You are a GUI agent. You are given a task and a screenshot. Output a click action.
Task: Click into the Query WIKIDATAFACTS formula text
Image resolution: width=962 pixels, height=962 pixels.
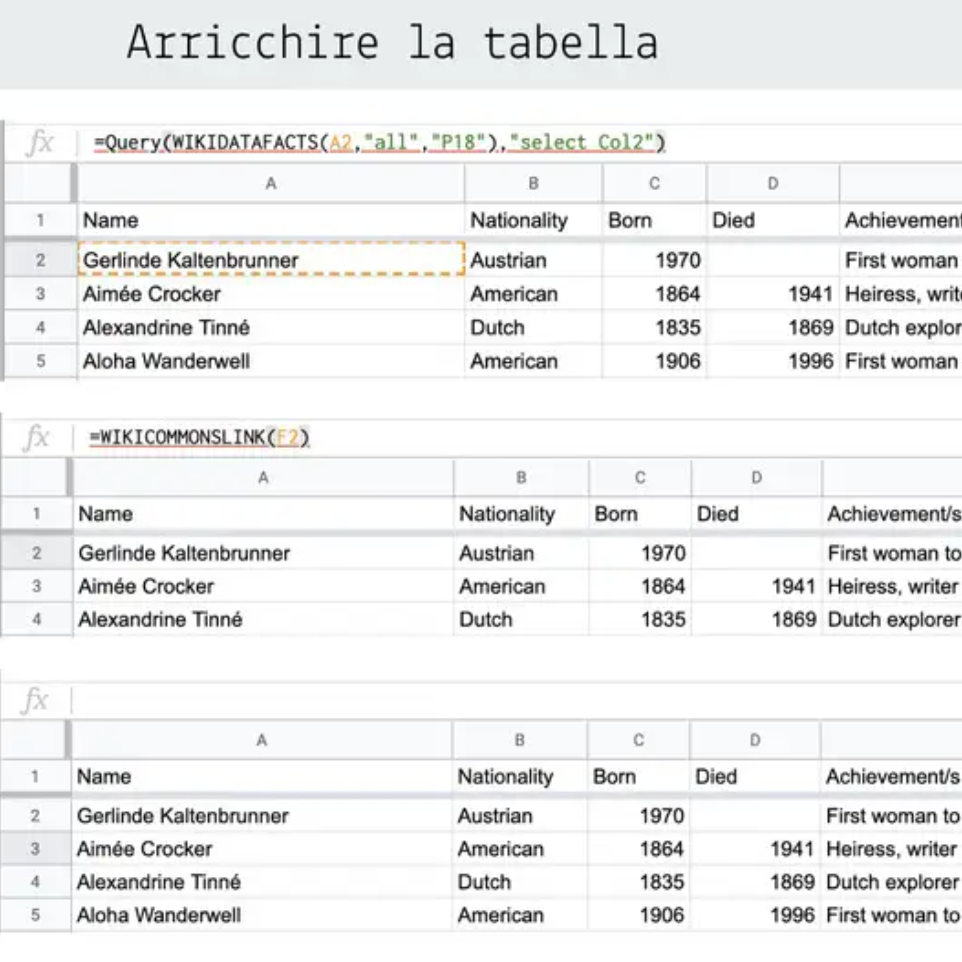379,143
